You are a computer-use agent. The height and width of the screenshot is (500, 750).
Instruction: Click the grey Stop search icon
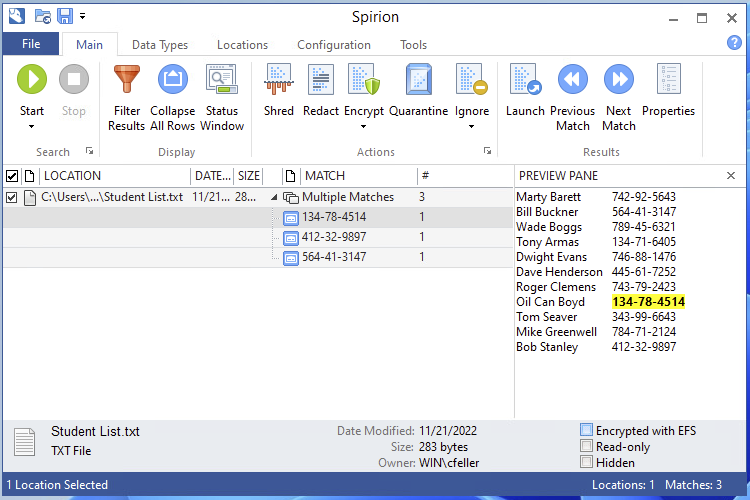coord(74,79)
